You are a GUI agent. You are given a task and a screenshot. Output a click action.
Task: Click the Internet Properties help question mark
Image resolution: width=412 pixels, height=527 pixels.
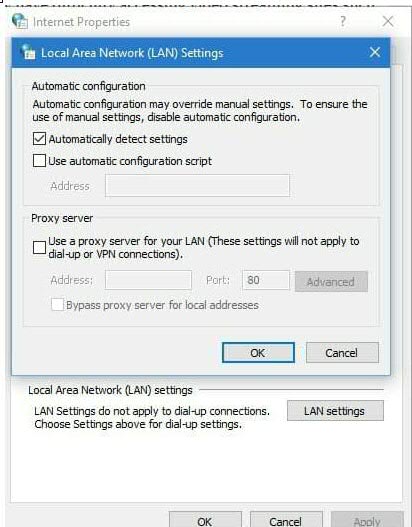342,22
